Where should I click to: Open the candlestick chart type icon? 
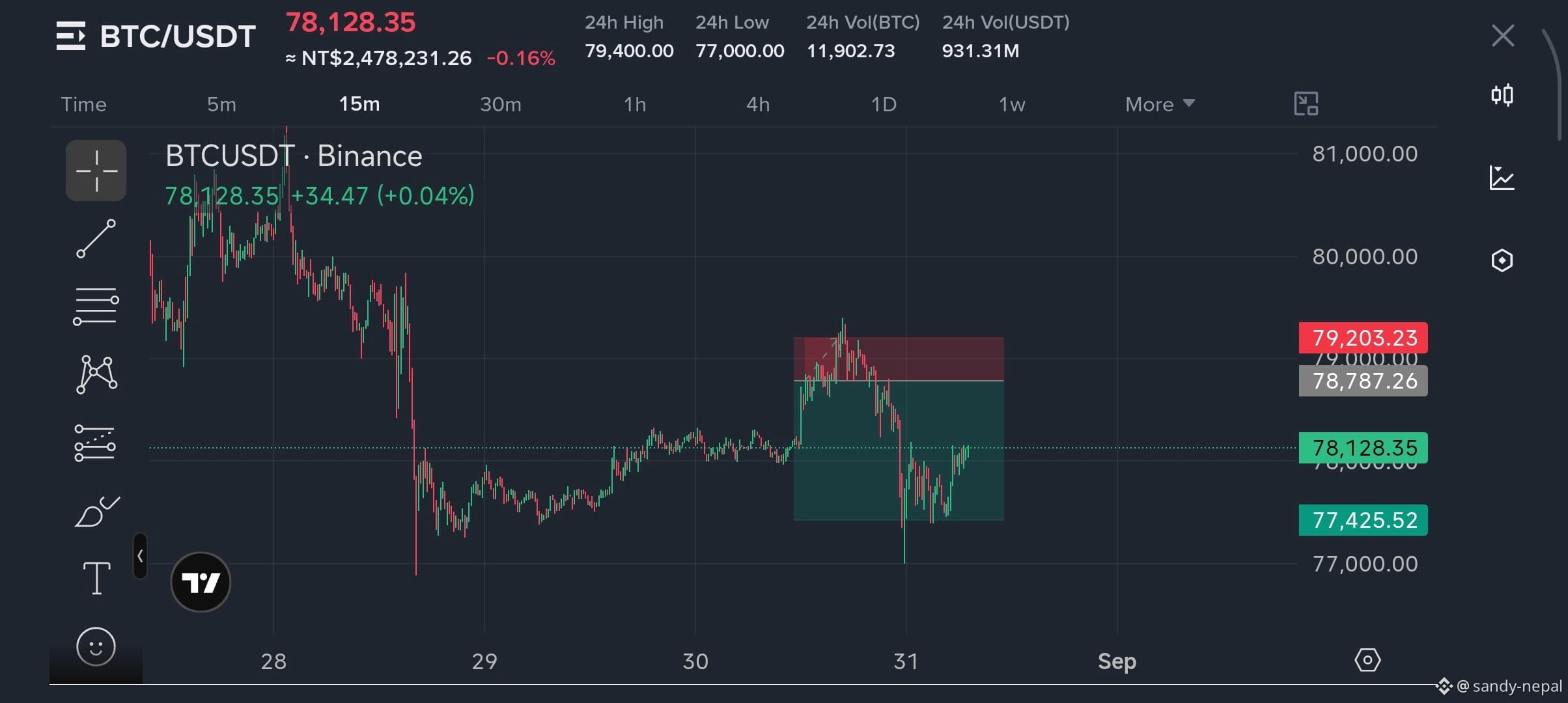click(x=1502, y=95)
